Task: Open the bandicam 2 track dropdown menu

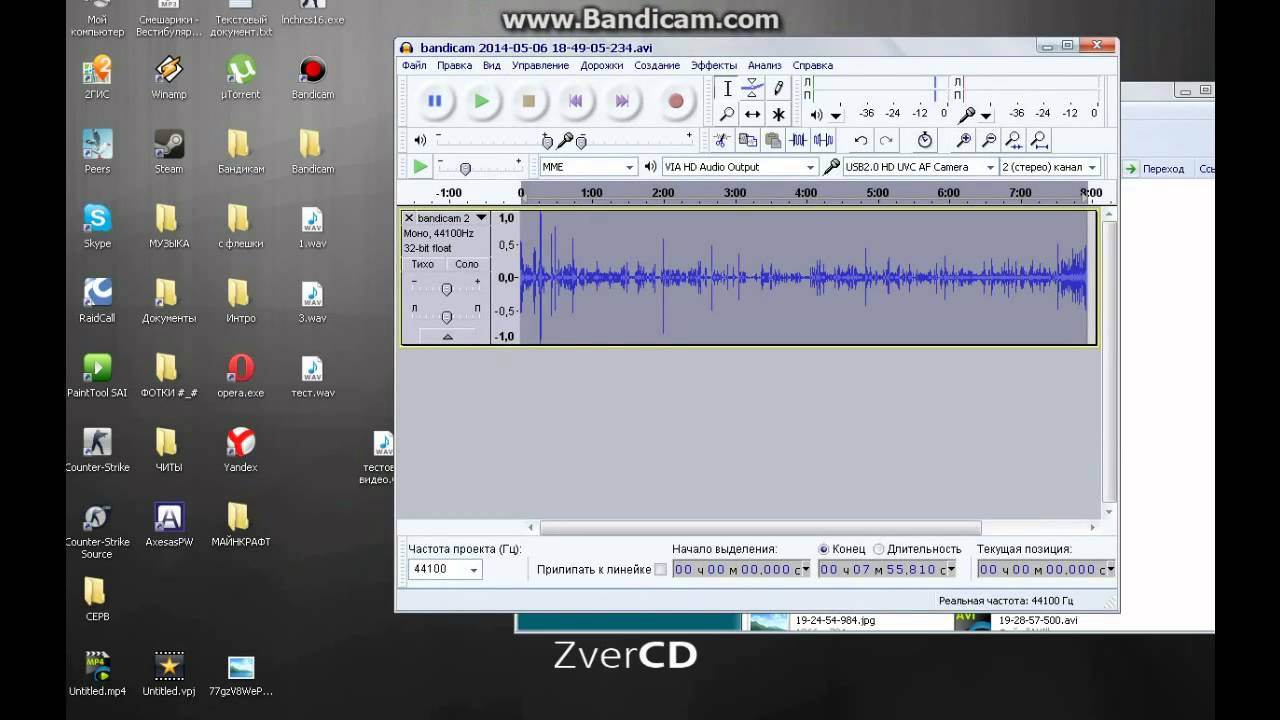Action: coord(481,218)
